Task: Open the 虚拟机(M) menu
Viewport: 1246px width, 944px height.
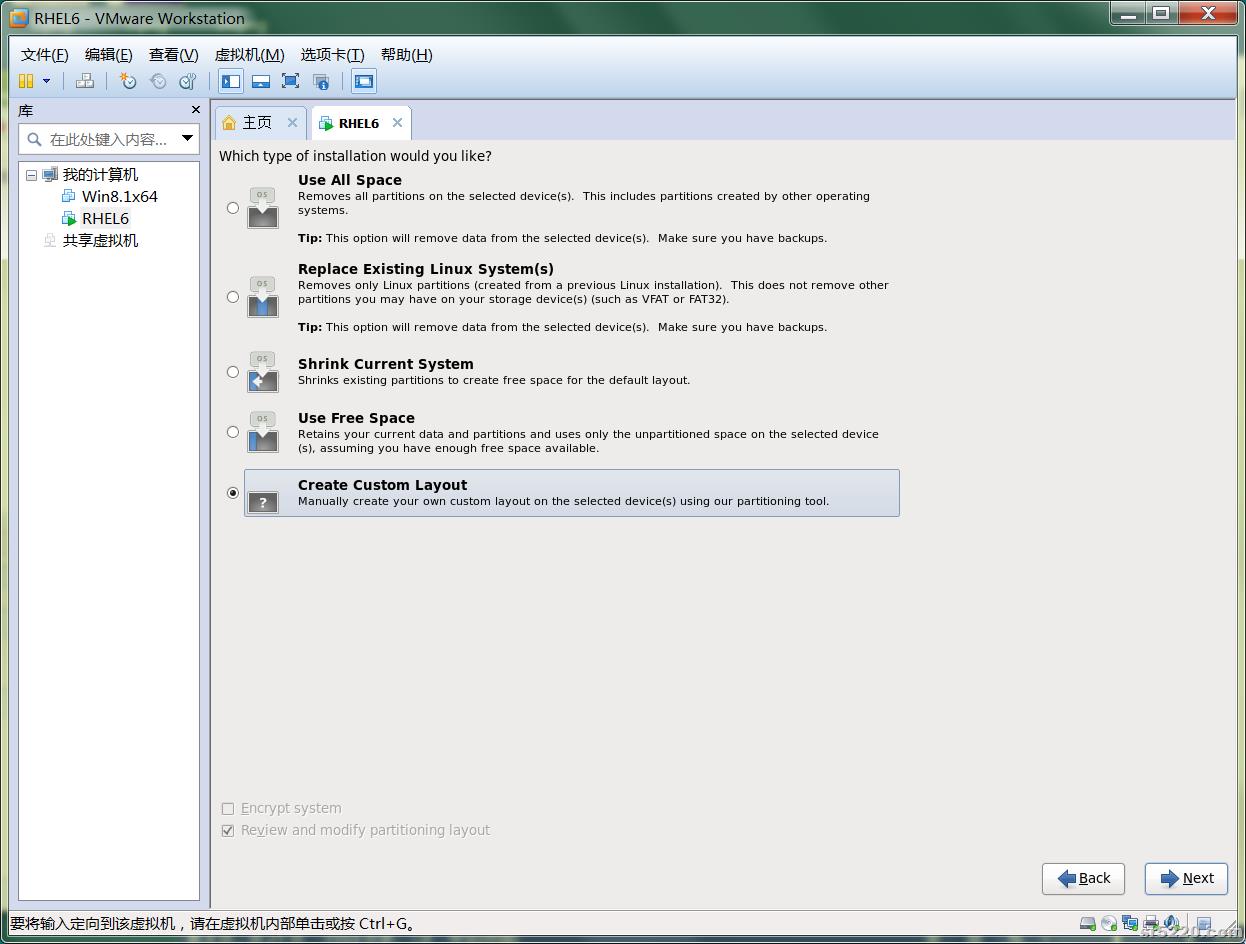Action: (x=249, y=54)
